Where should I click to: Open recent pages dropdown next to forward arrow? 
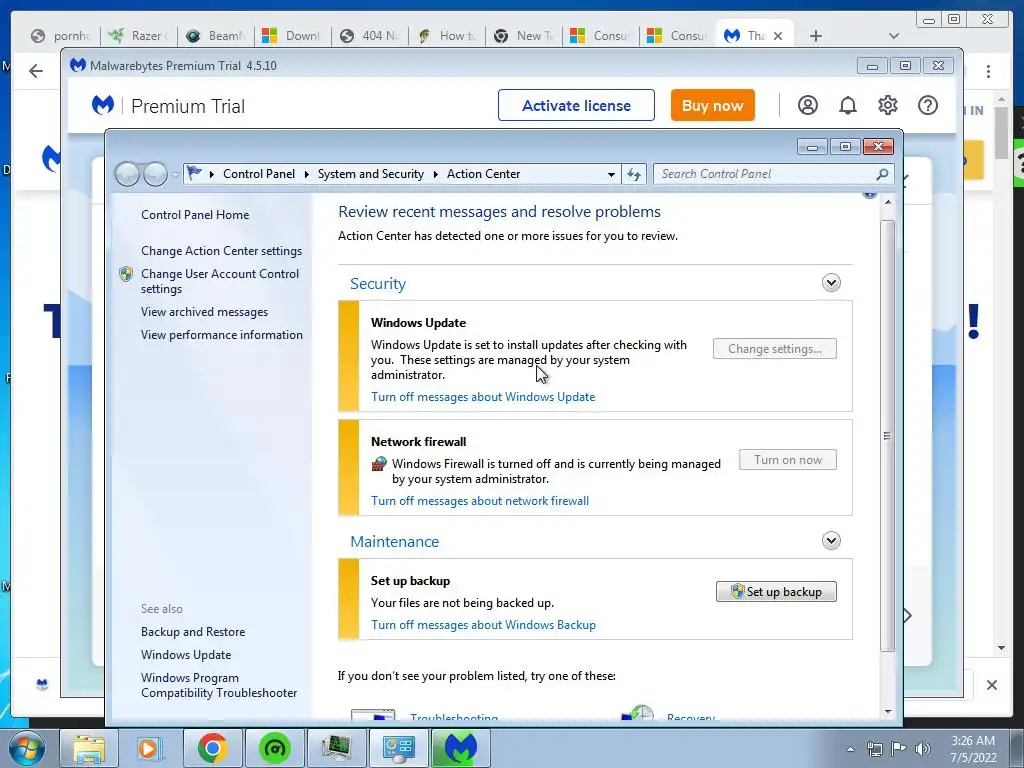click(175, 174)
